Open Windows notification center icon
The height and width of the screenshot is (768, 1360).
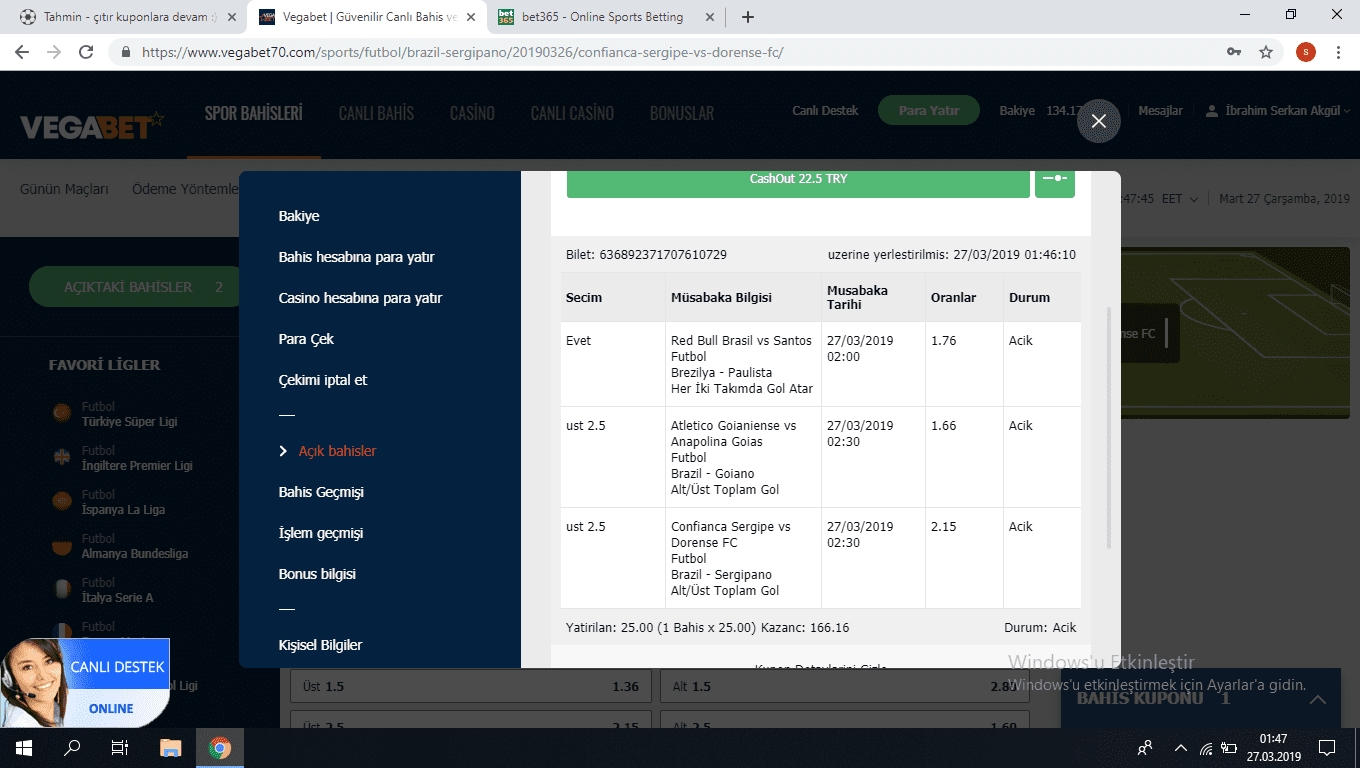click(1327, 748)
